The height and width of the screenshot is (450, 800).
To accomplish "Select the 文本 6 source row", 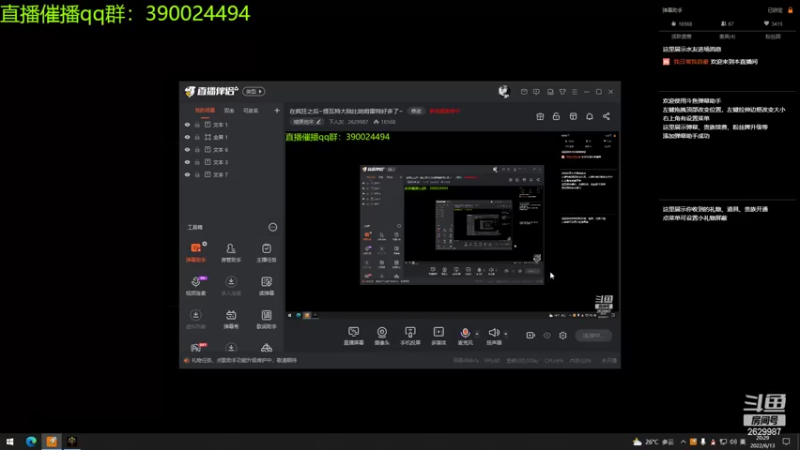I will 232,149.
